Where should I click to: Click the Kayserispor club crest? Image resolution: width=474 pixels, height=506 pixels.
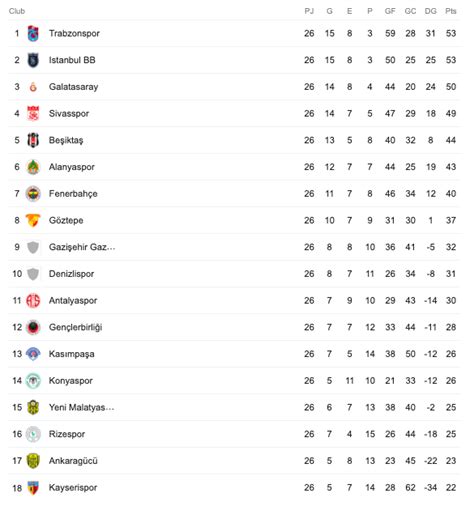click(x=33, y=488)
